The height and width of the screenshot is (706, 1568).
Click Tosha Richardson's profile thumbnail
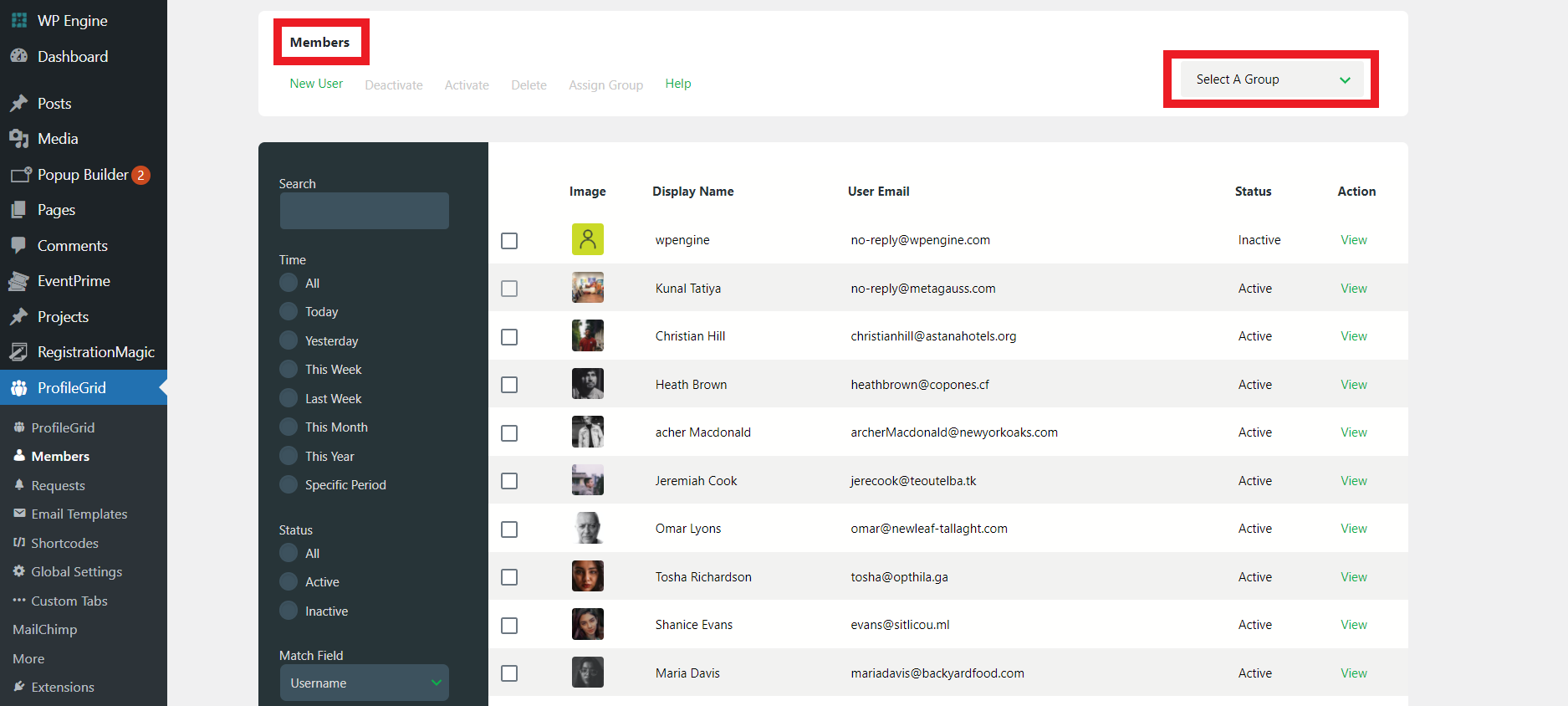click(588, 576)
